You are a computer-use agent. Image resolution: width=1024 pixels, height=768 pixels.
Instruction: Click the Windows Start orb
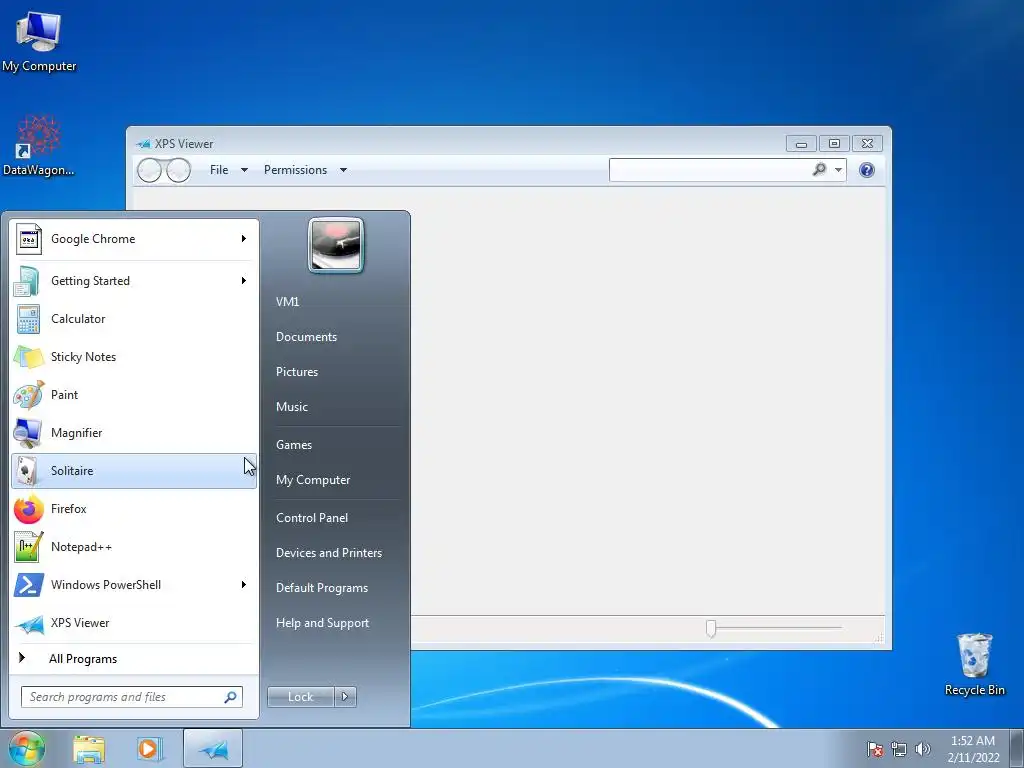(26, 748)
